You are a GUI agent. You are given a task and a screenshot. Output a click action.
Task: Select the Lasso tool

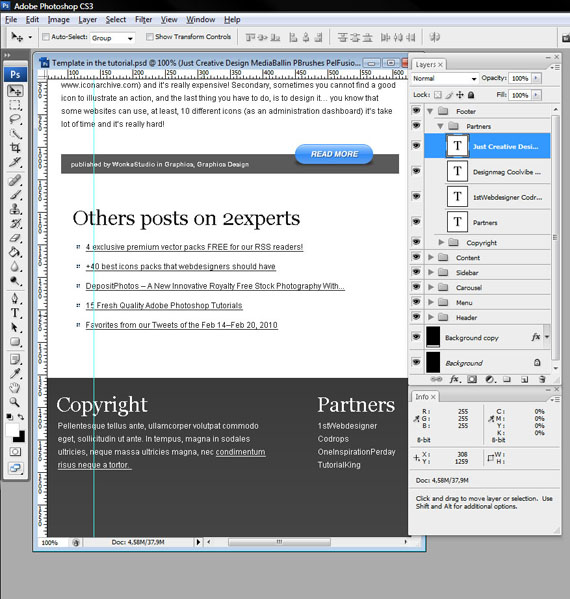click(x=15, y=119)
